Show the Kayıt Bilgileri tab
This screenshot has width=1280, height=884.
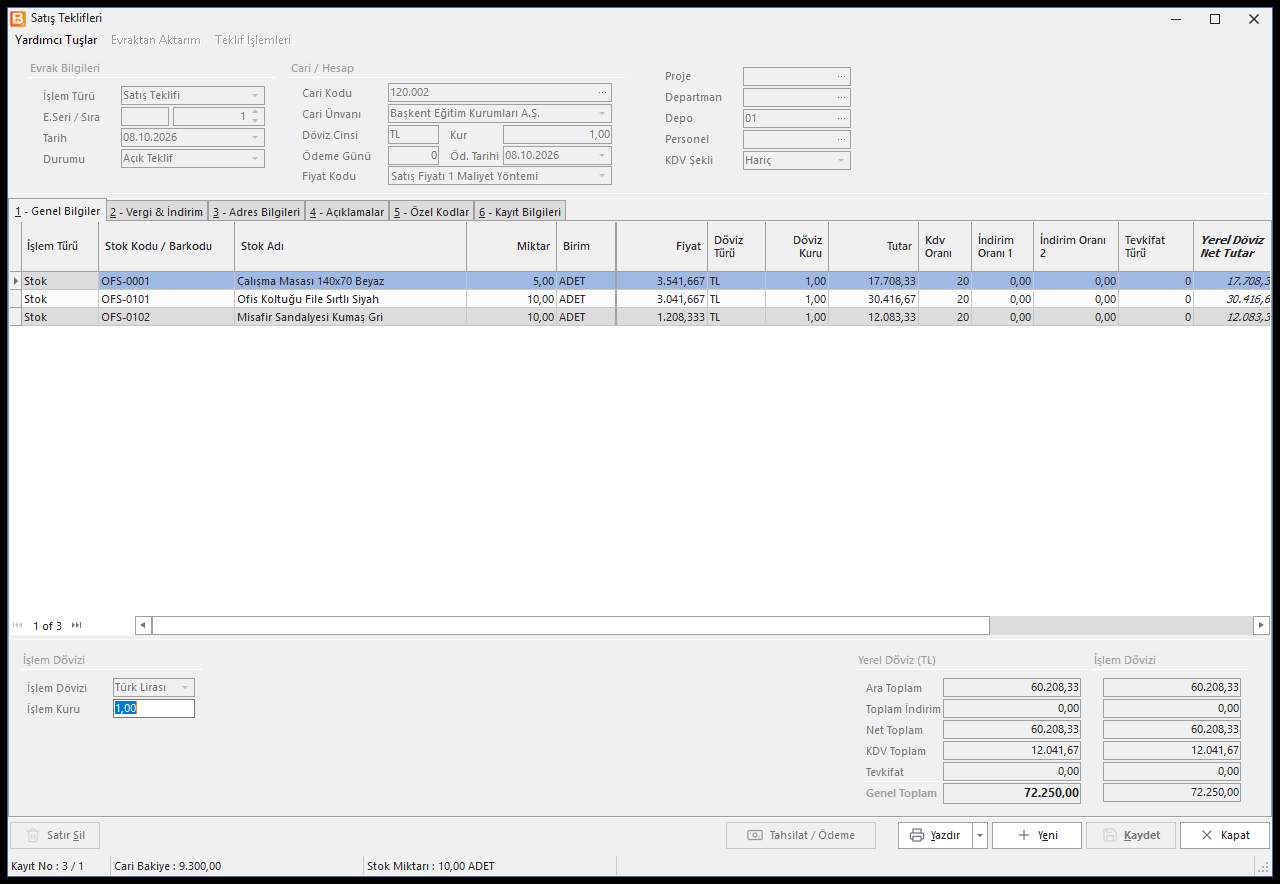(x=520, y=212)
